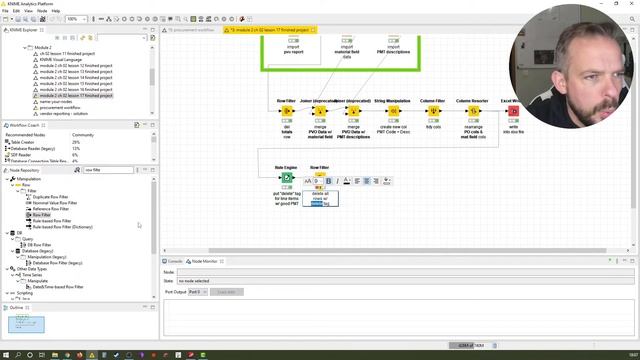This screenshot has height=360, width=640.
Task: Click the Node Repository search field
Action: pos(109,170)
